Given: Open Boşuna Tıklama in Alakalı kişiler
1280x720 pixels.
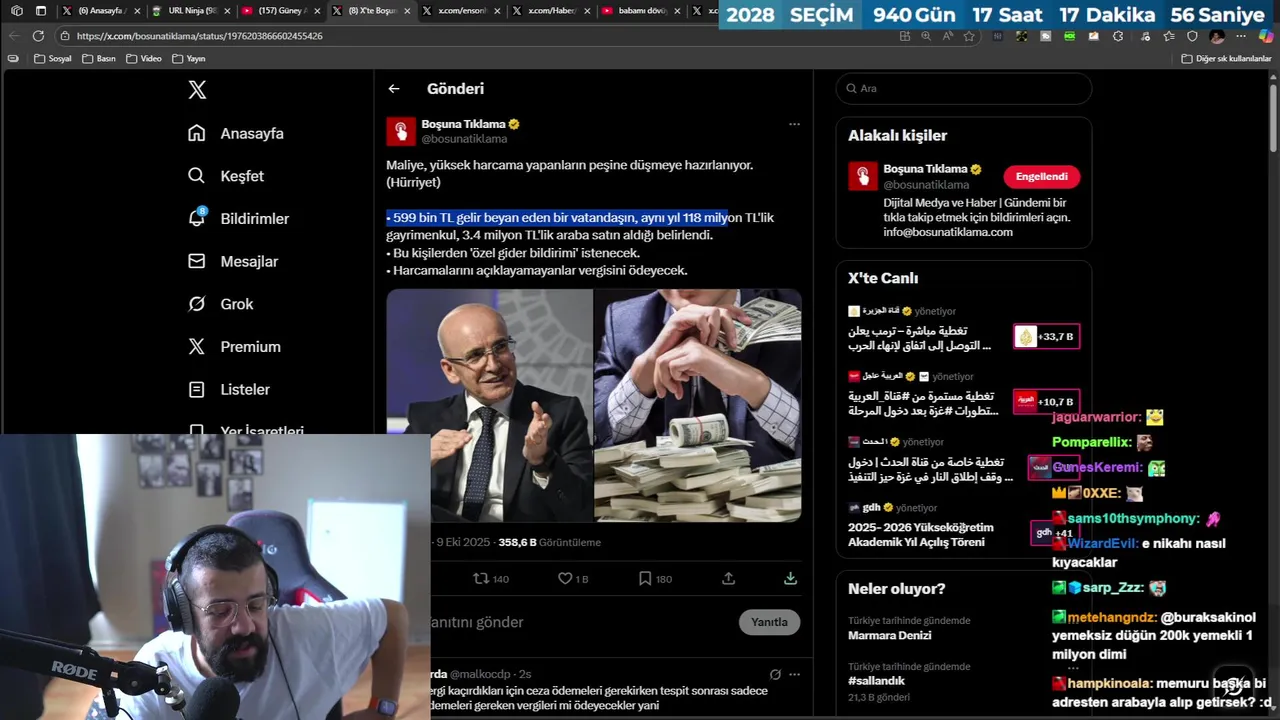Looking at the screenshot, I should coord(926,169).
